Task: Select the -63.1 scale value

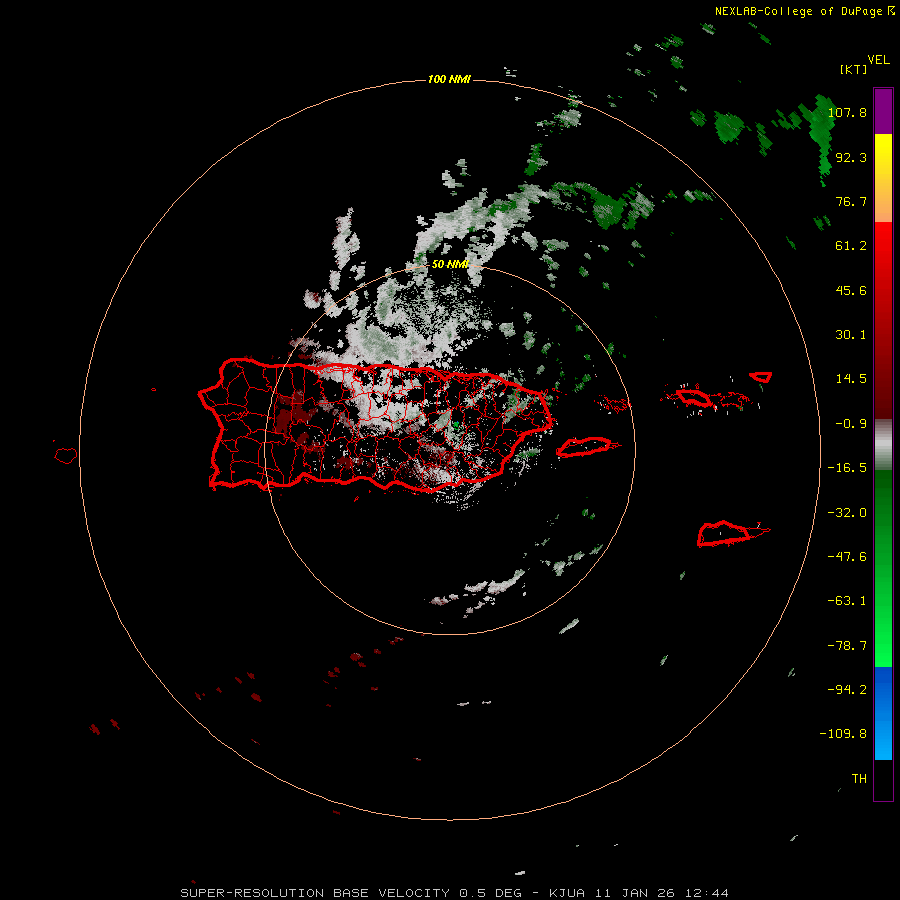Action: [847, 601]
